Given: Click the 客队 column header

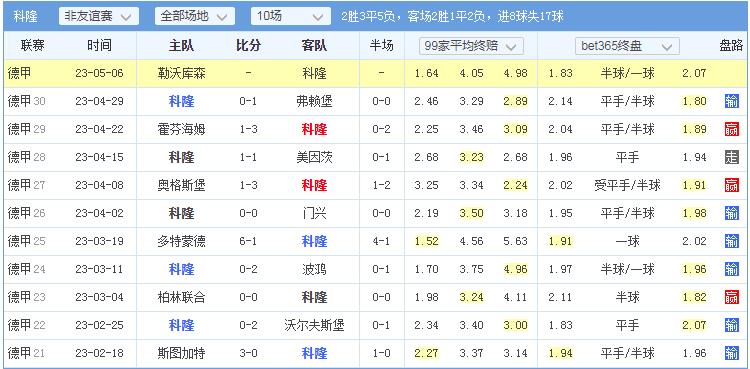Looking at the screenshot, I should [x=314, y=46].
